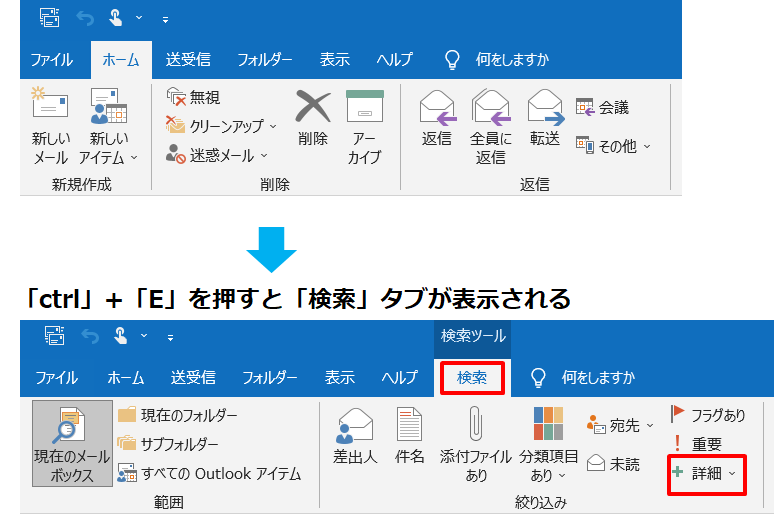Filter by subject with 件名 icon
This screenshot has width=774, height=518.
409,424
